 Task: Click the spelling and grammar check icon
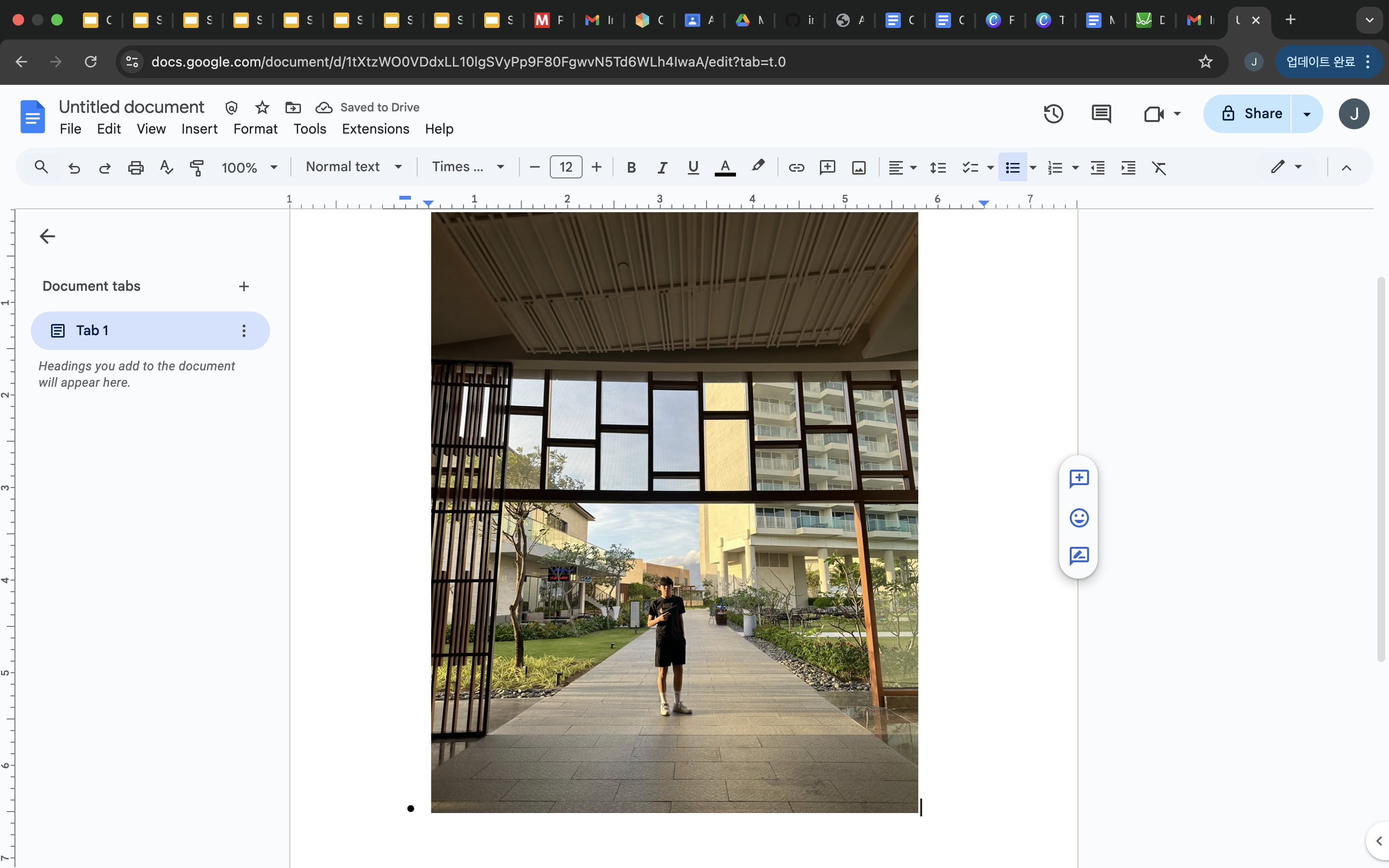[x=166, y=168]
